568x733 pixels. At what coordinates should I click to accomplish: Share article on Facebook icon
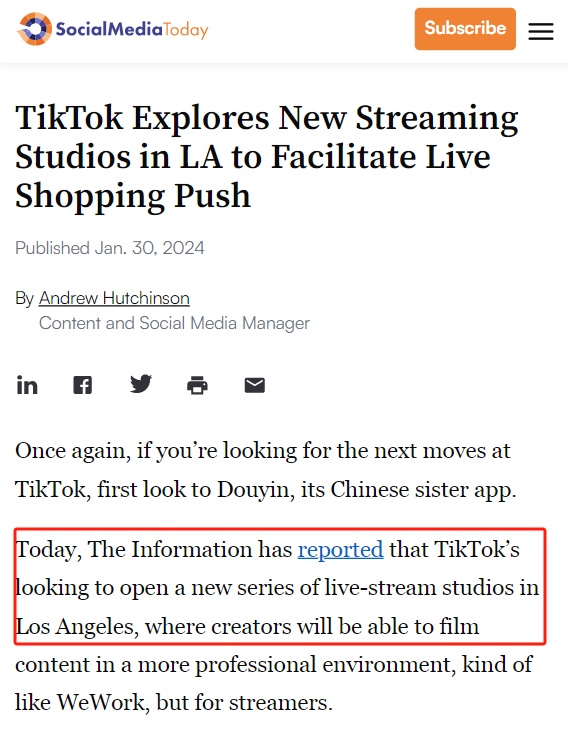tap(83, 385)
